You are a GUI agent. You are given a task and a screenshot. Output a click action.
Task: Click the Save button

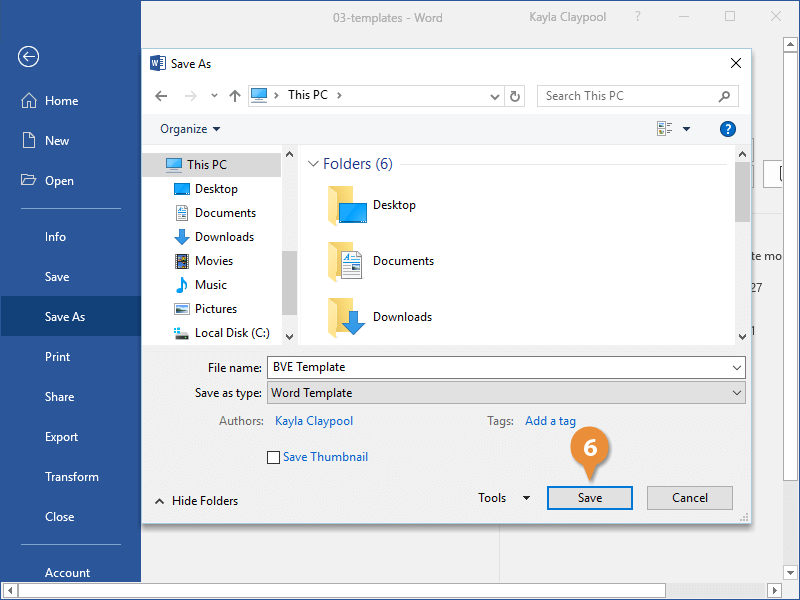589,497
